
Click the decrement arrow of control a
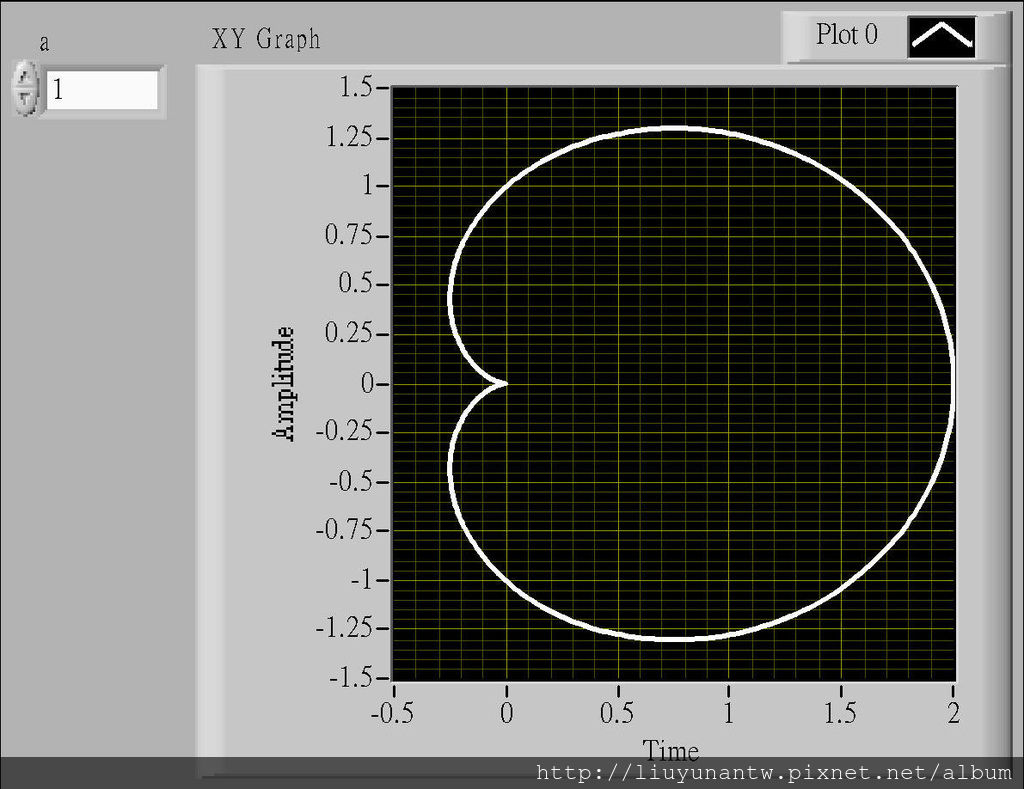(x=25, y=100)
